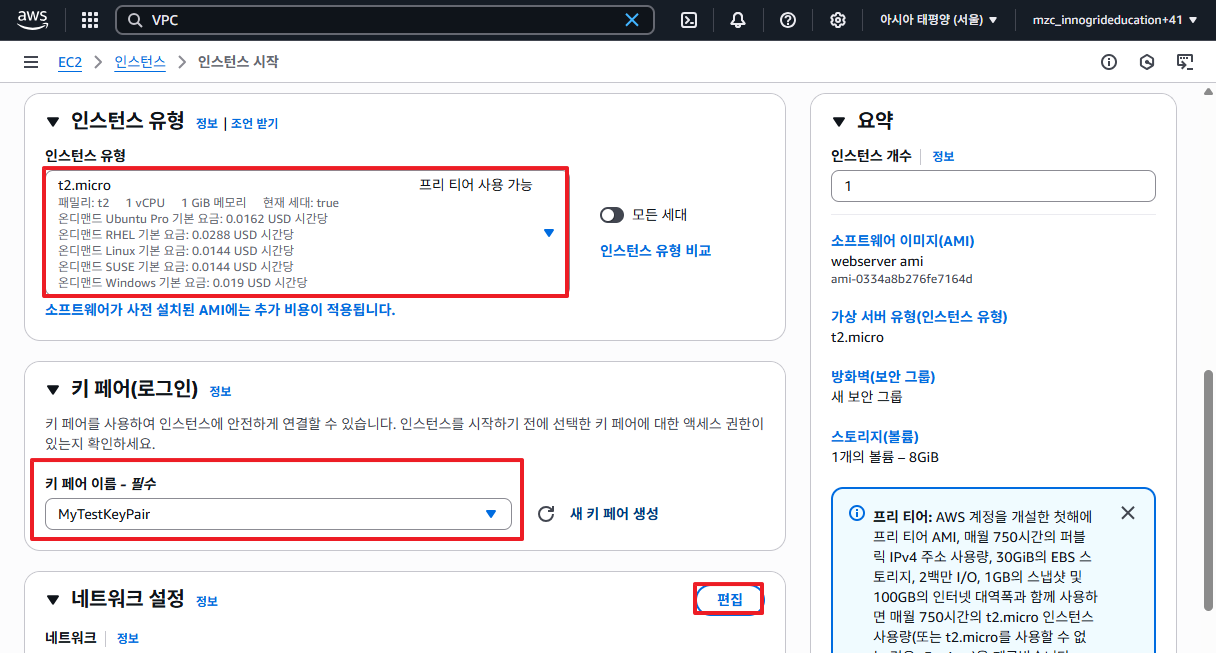Dismiss the 프리 티어 info box

[x=1128, y=513]
